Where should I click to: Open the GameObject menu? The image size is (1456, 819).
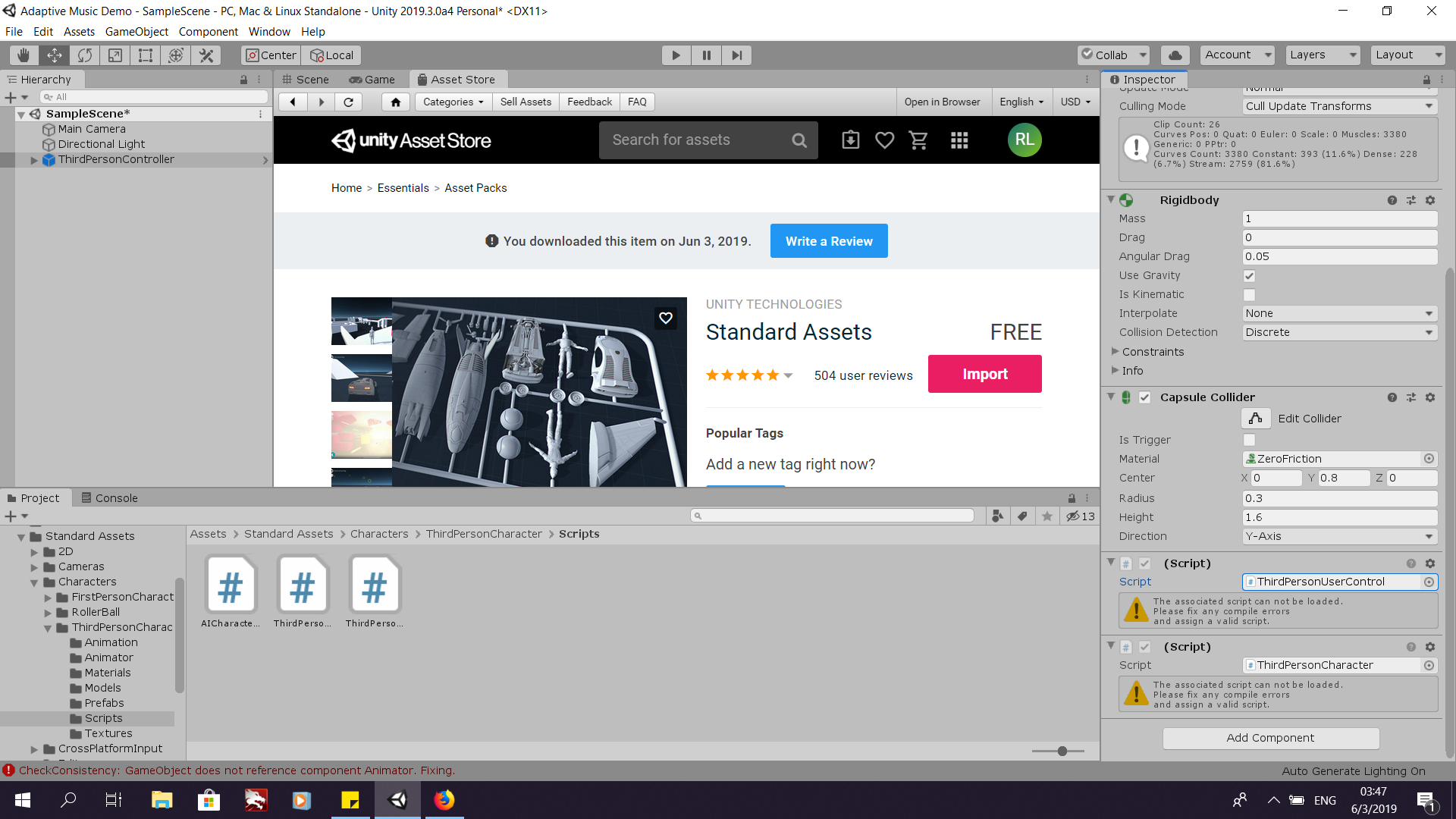136,32
